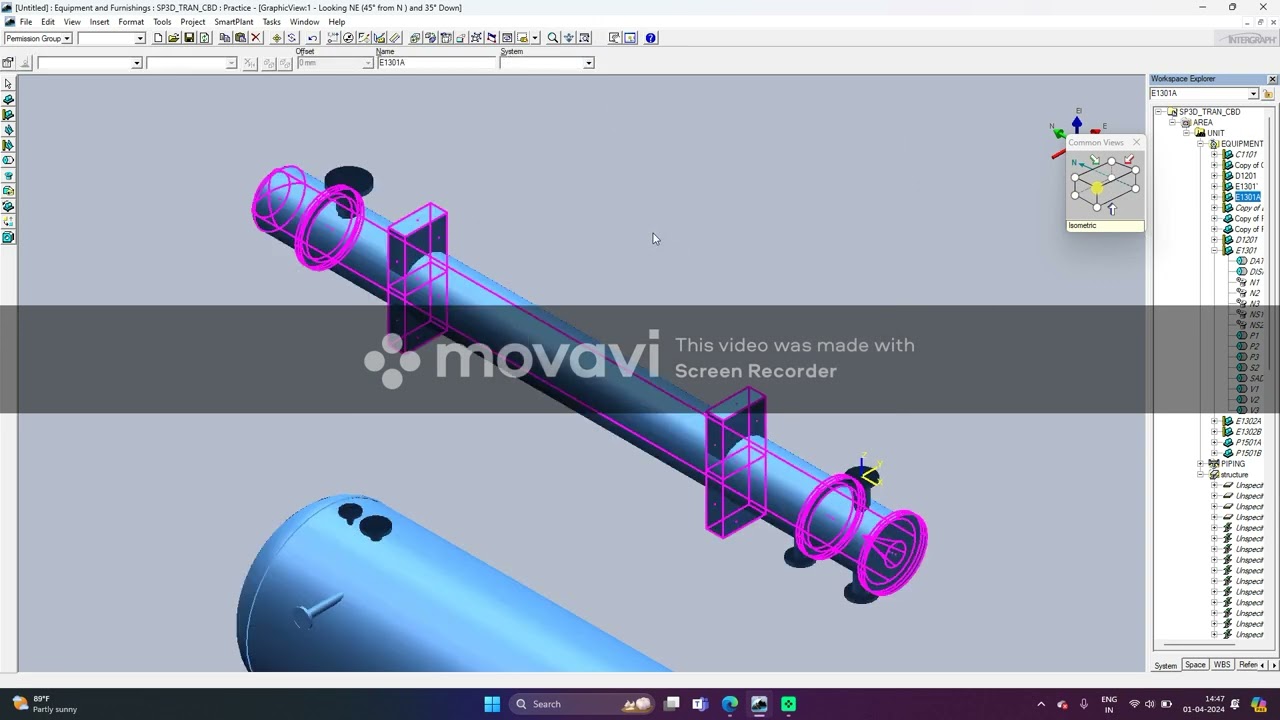This screenshot has width=1280, height=720.
Task: Expand the PIPING tree node
Action: tap(1200, 464)
